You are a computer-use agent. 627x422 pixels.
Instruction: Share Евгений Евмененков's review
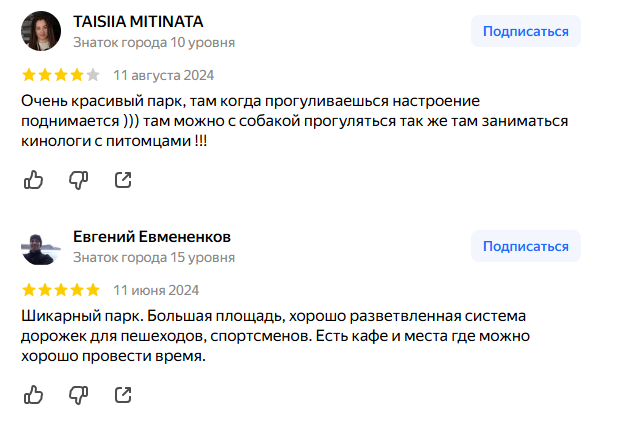pyautogui.click(x=123, y=394)
